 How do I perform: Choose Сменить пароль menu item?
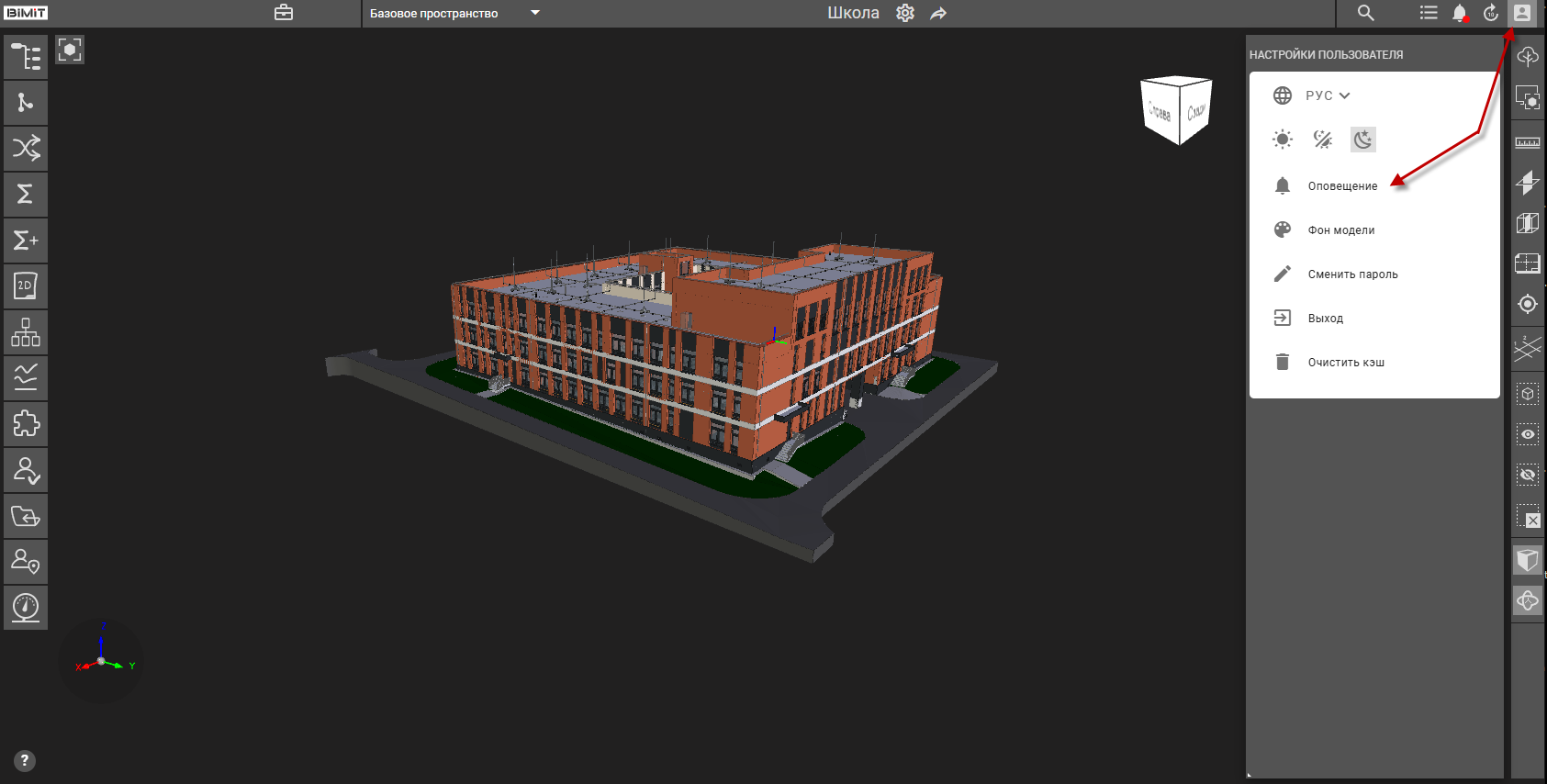click(1352, 274)
